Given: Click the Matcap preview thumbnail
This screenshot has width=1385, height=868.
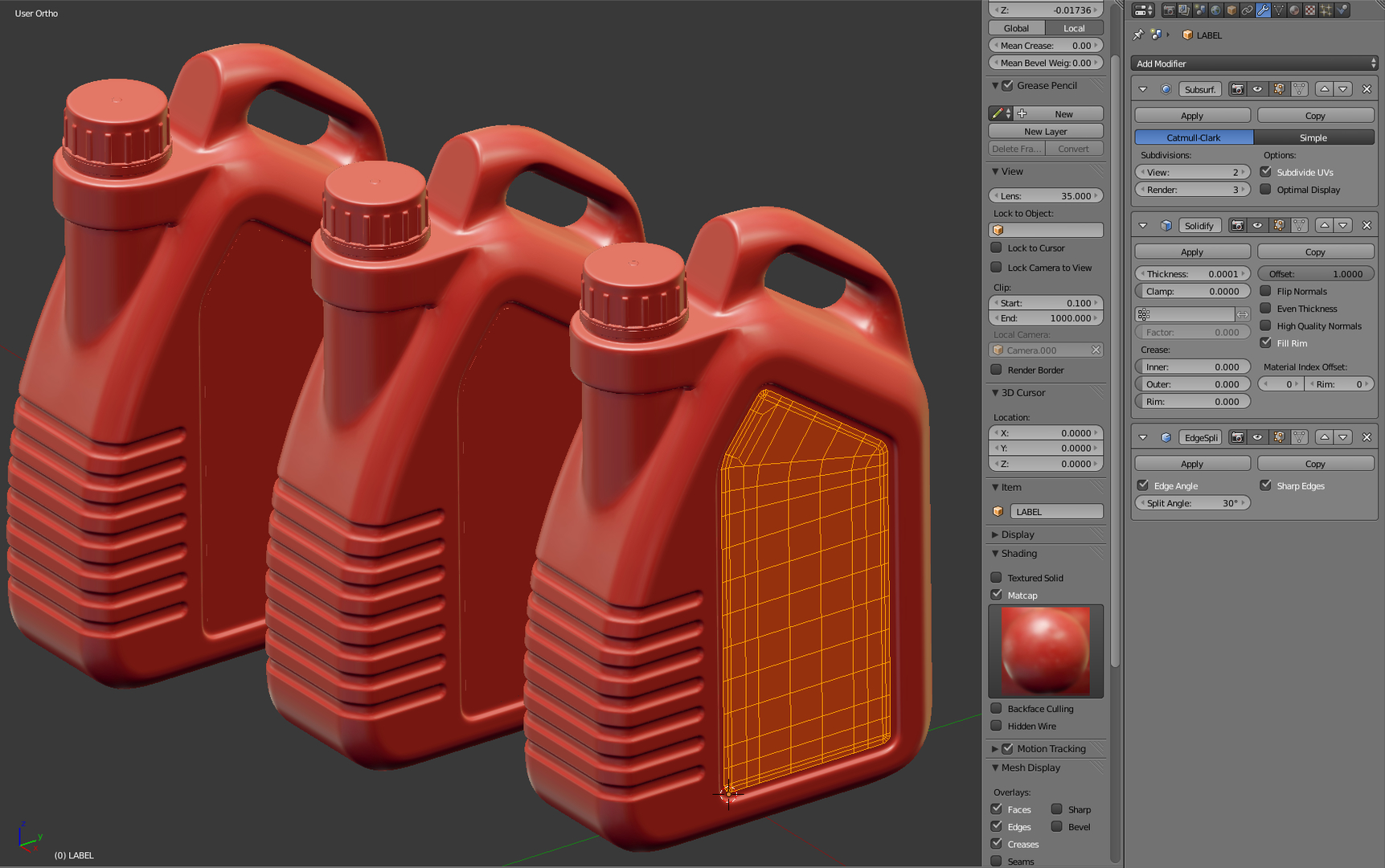Looking at the screenshot, I should point(1046,651).
